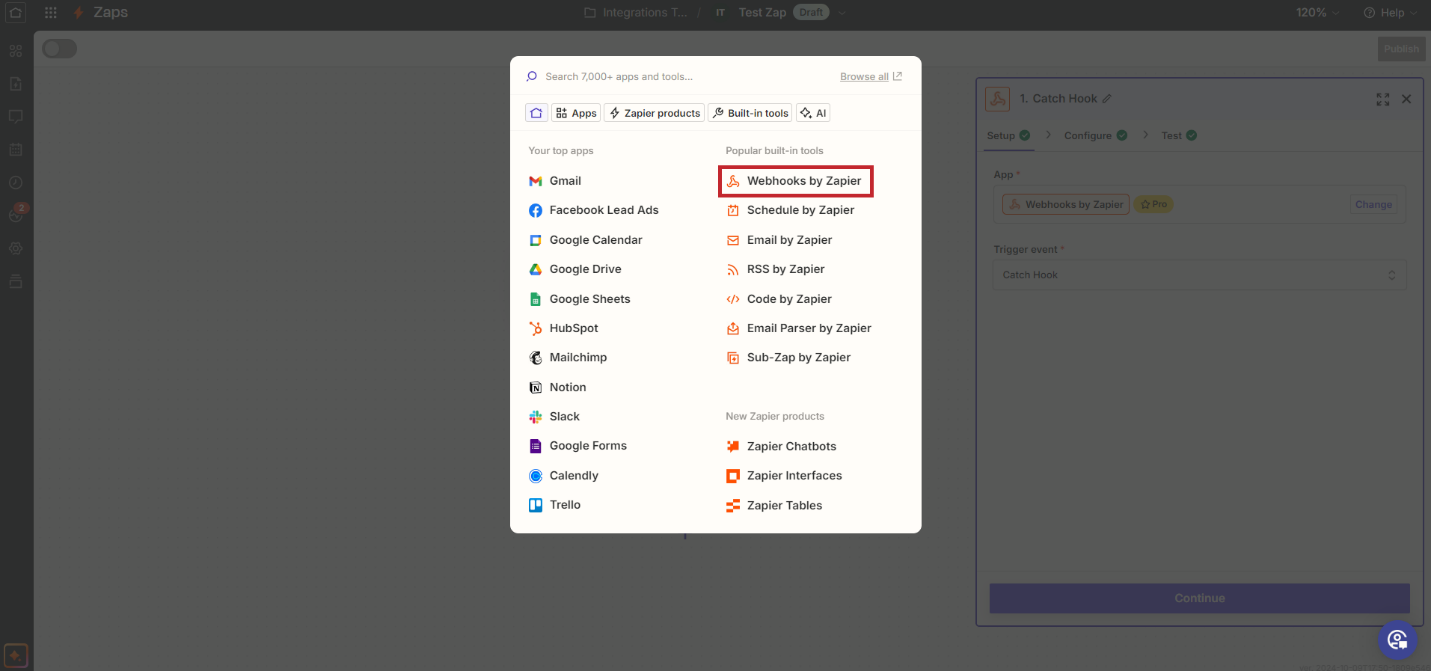Choose Google Forms app

point(578,446)
